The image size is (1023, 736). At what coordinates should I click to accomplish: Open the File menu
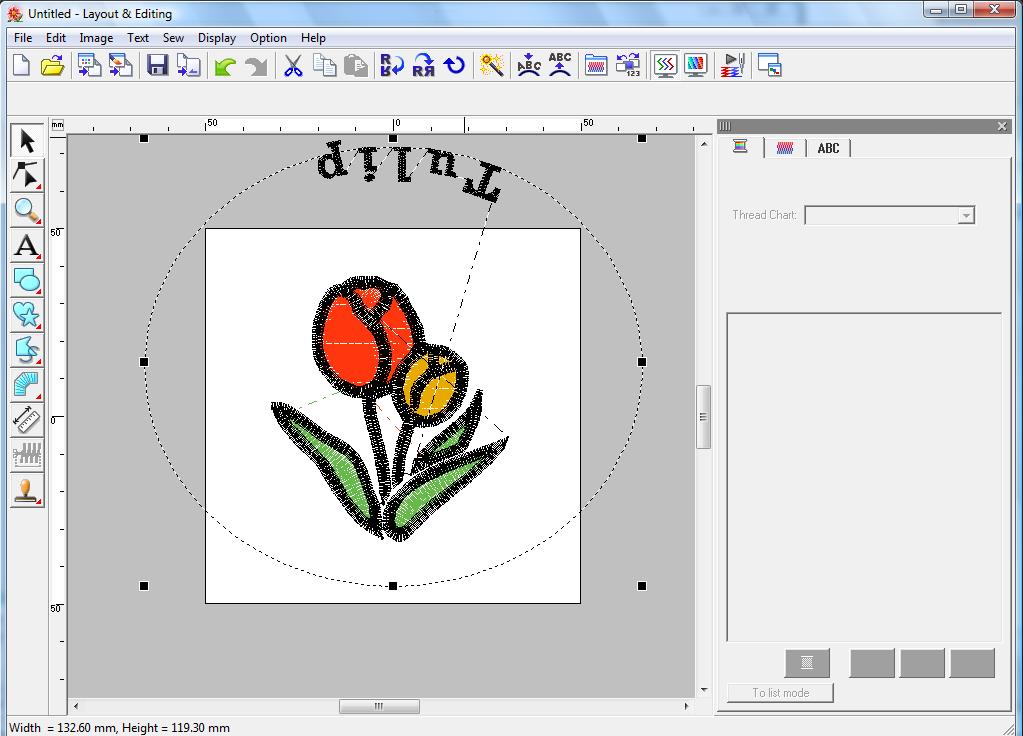[23, 38]
